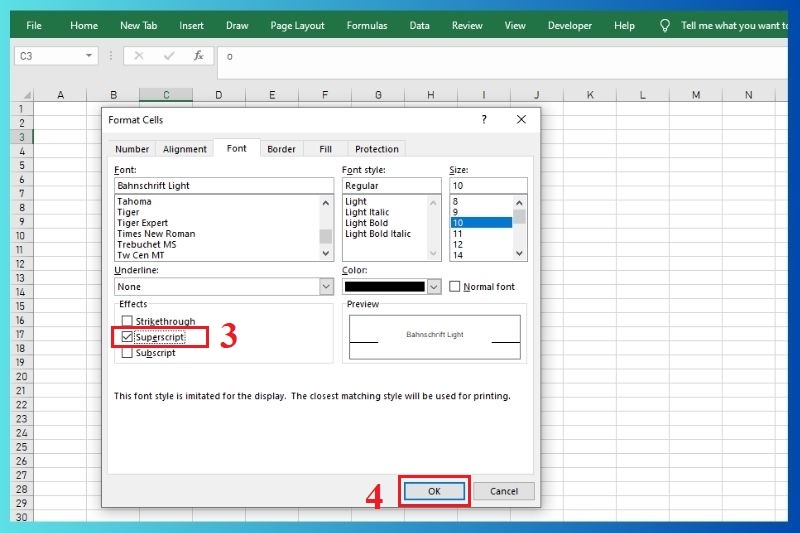Click the formula bar Cancel X icon

point(138,56)
